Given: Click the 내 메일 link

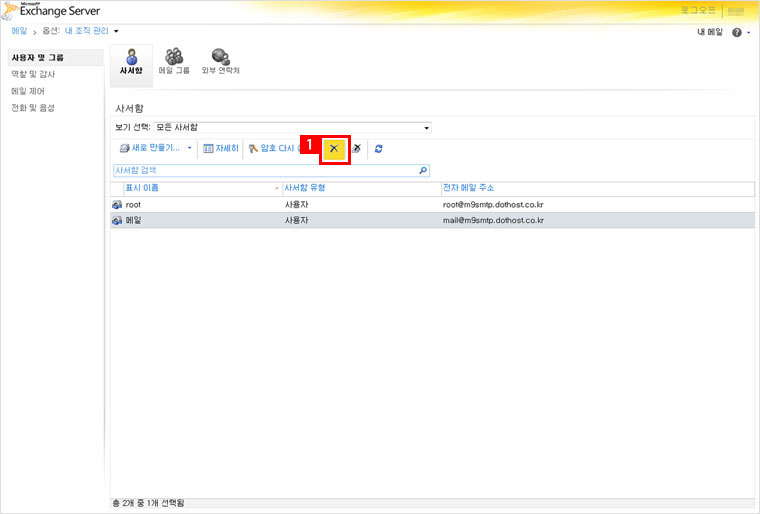Looking at the screenshot, I should click(x=709, y=33).
